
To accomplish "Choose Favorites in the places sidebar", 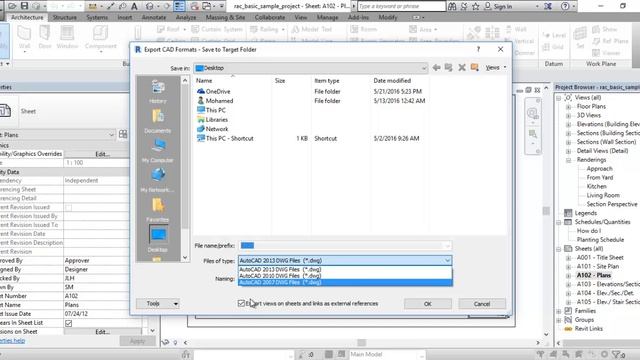I will (158, 210).
